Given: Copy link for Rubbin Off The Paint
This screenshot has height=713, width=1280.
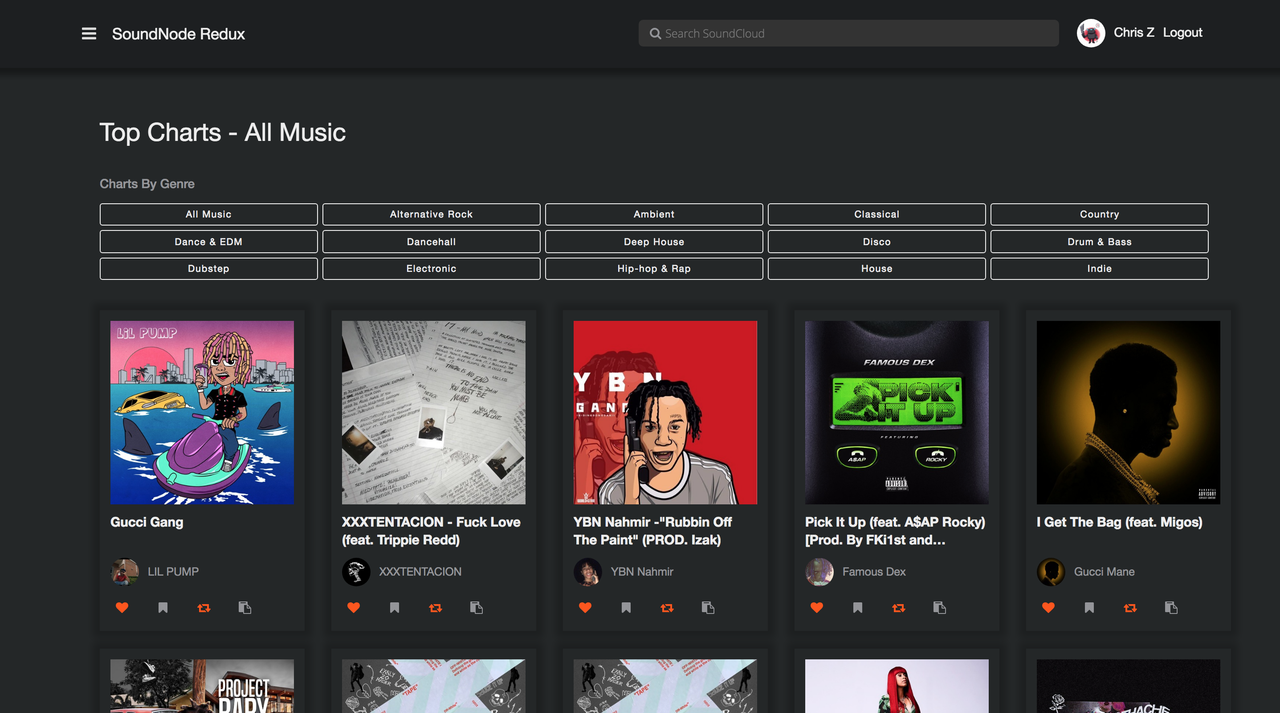Looking at the screenshot, I should coord(708,607).
